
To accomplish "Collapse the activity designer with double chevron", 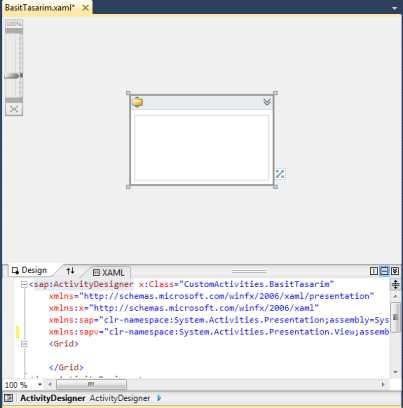I will point(267,102).
